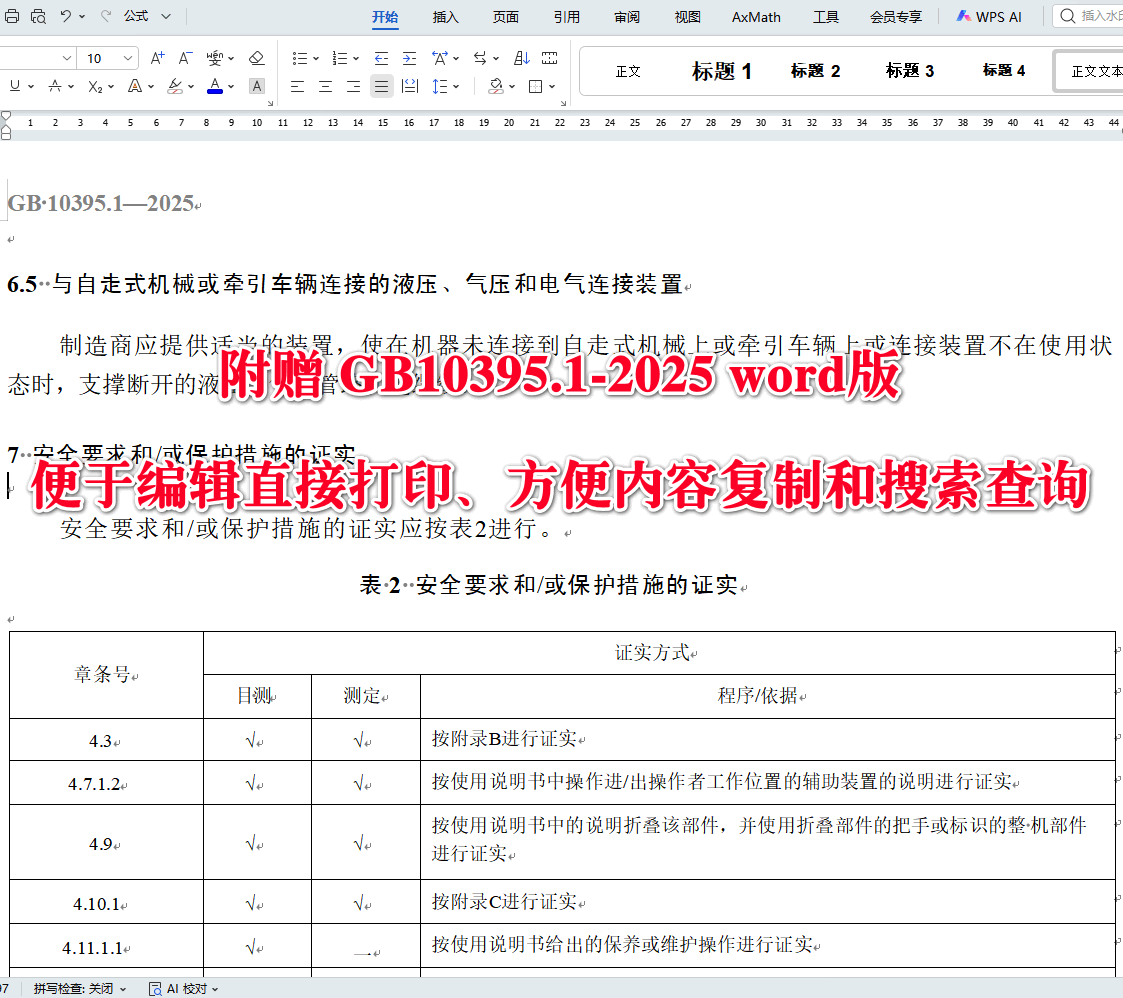Select the subscript formatting icon
1123x998 pixels.
tap(96, 86)
